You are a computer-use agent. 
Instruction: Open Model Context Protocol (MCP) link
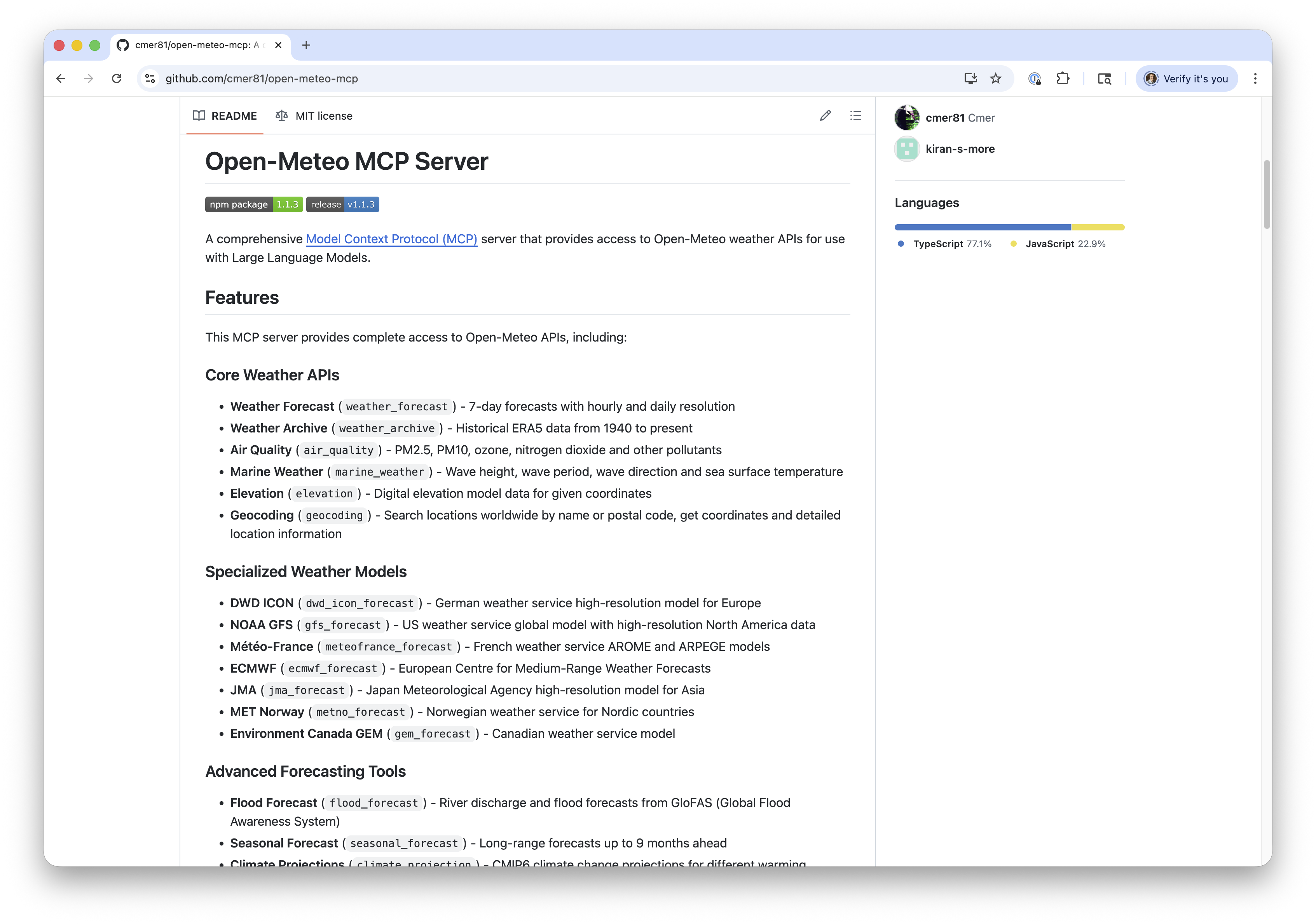coord(391,239)
